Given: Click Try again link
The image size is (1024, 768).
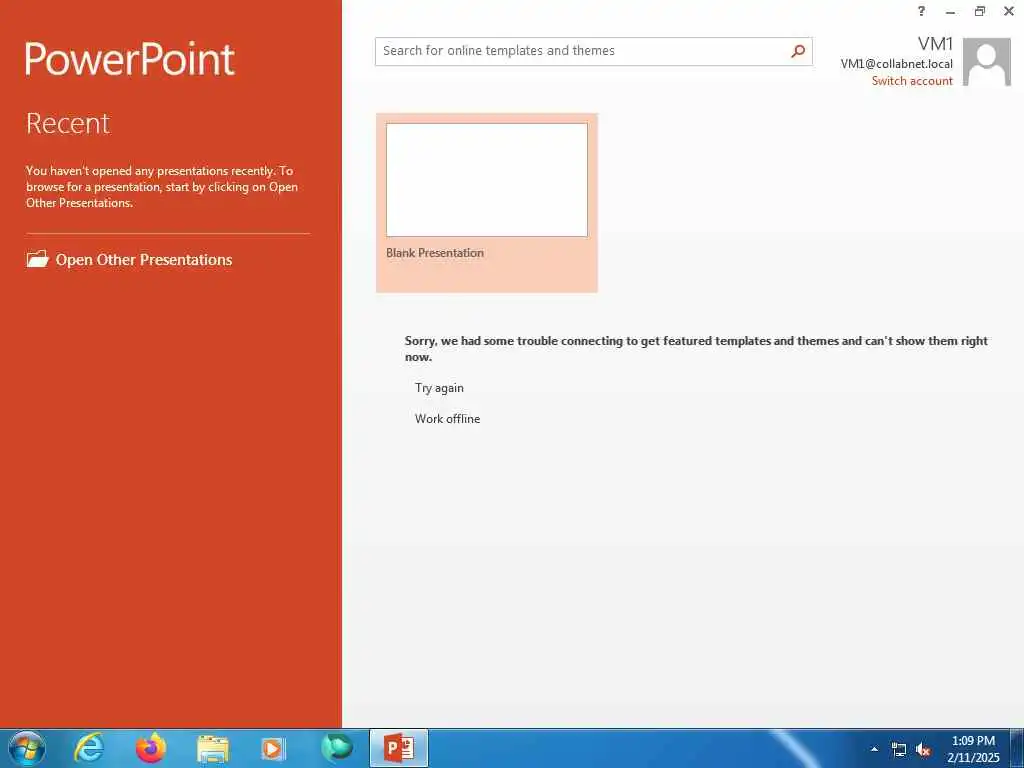Looking at the screenshot, I should 440,388.
